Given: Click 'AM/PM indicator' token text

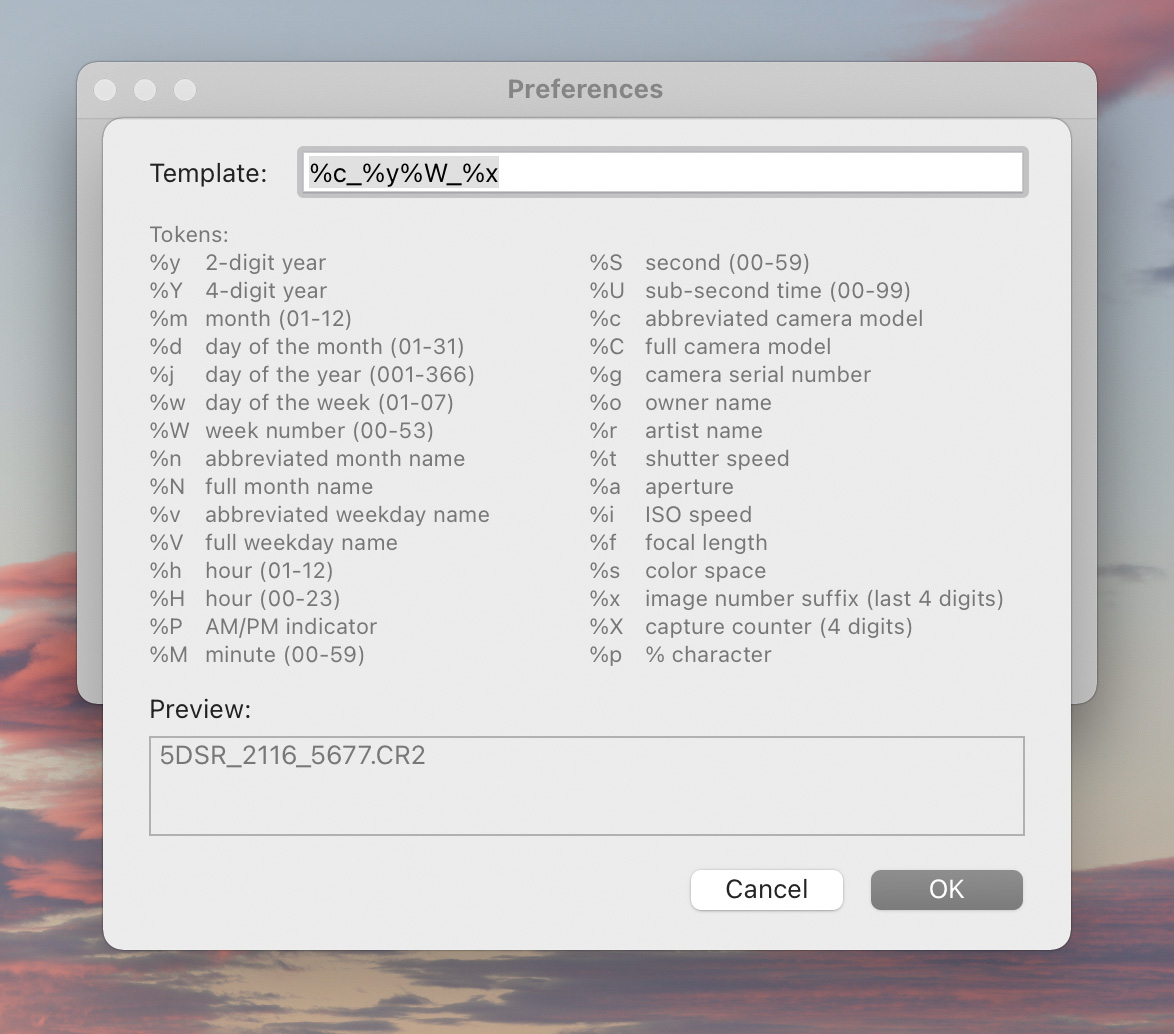Looking at the screenshot, I should coord(291,627).
